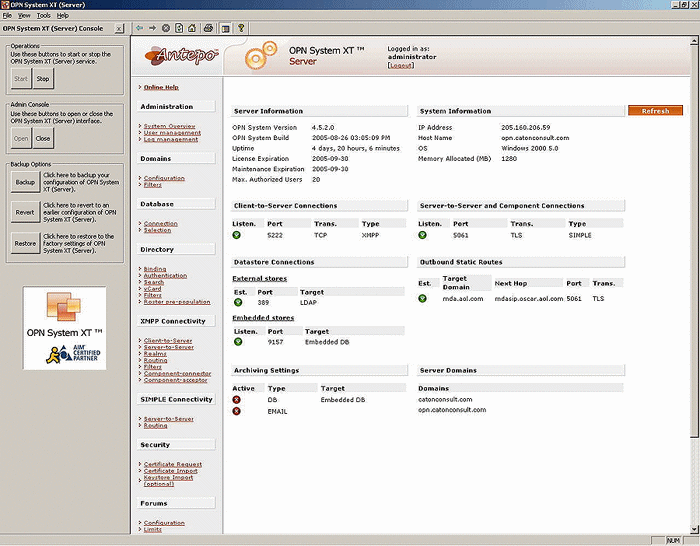This screenshot has height=546, width=700.
Task: Click the page scrollbar up arrow
Action: click(694, 41)
